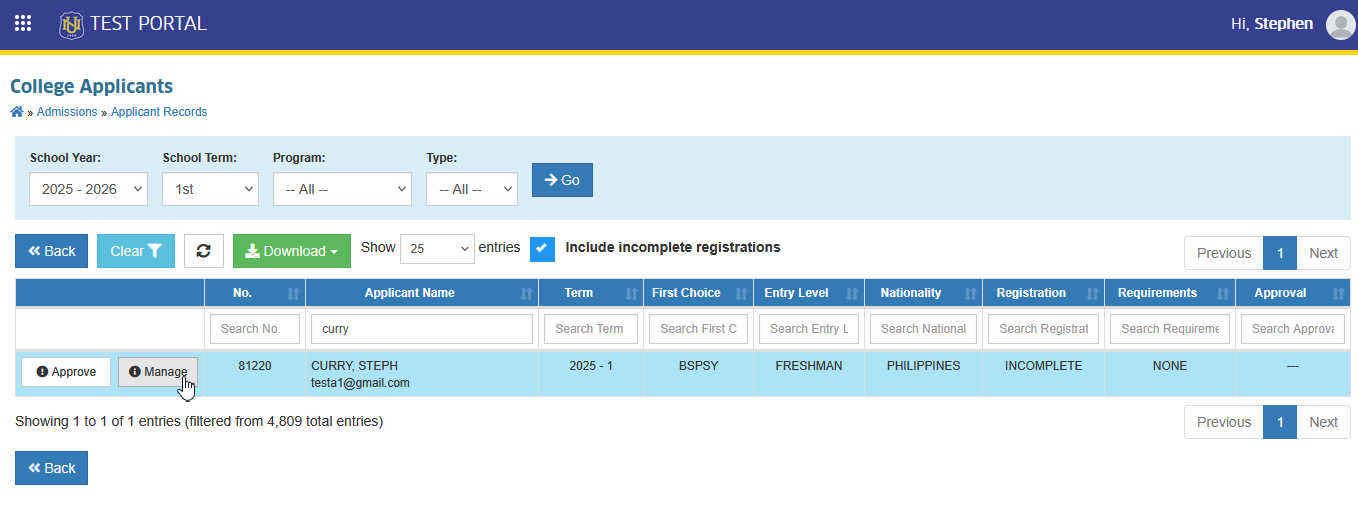This screenshot has width=1358, height=507.
Task: Select page 1 in bottom pagination
Action: [1280, 422]
